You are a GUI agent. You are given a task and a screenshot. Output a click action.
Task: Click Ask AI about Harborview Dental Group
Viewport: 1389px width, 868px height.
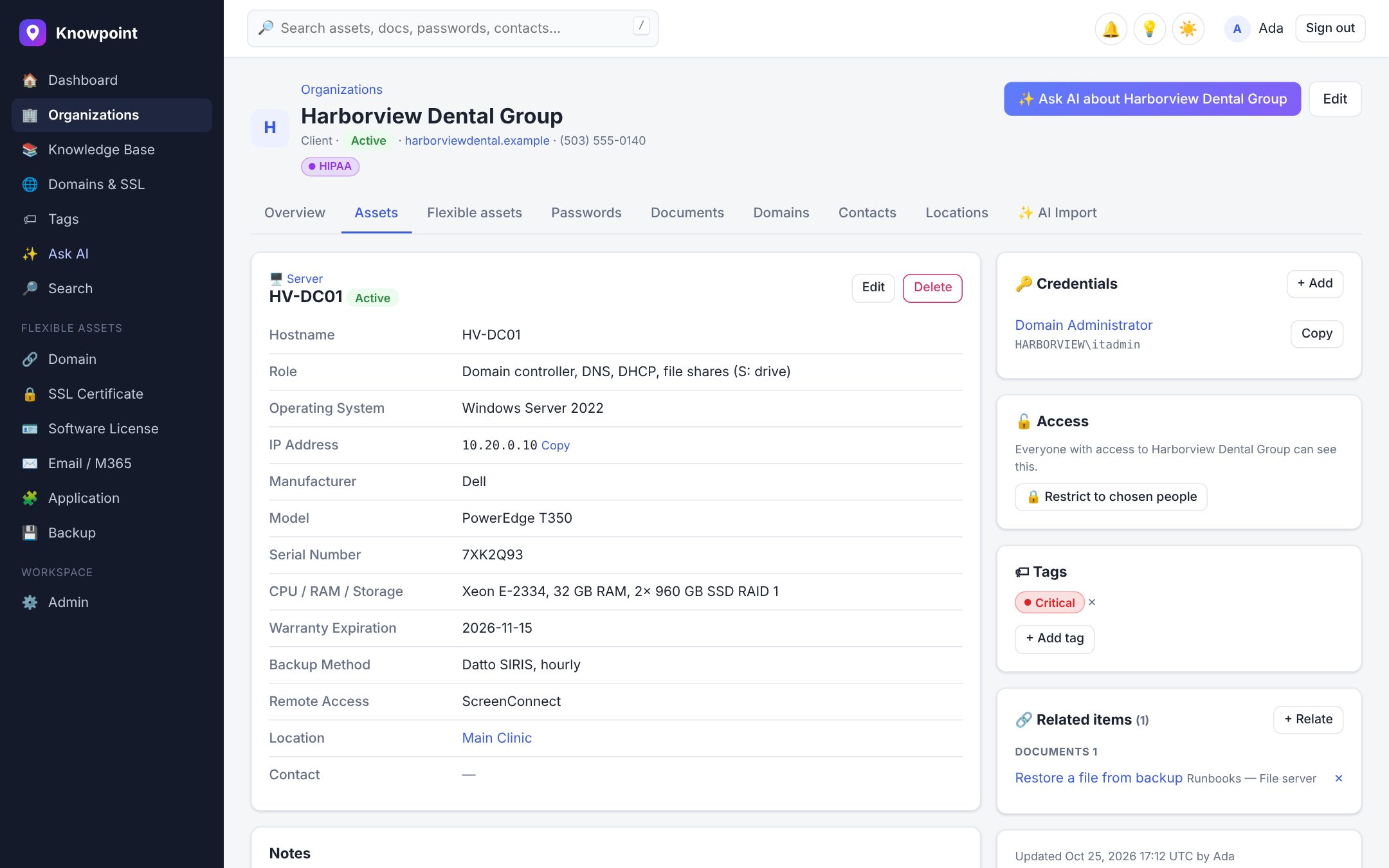1152,99
